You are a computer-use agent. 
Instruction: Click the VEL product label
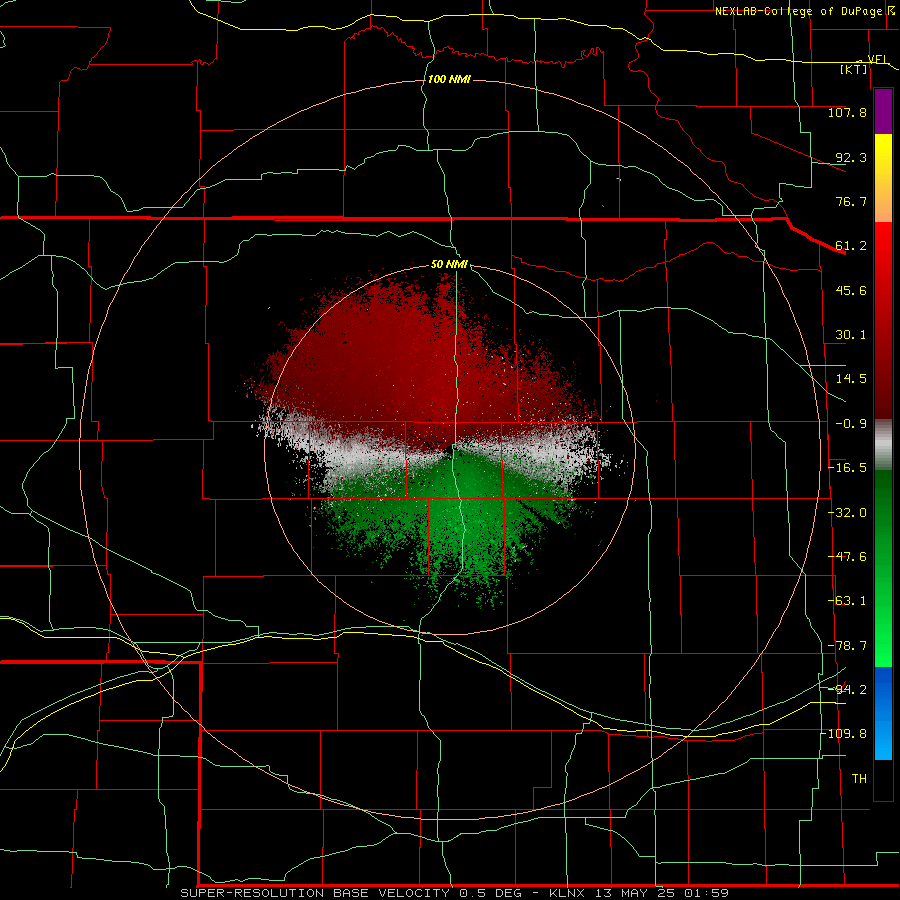click(877, 59)
